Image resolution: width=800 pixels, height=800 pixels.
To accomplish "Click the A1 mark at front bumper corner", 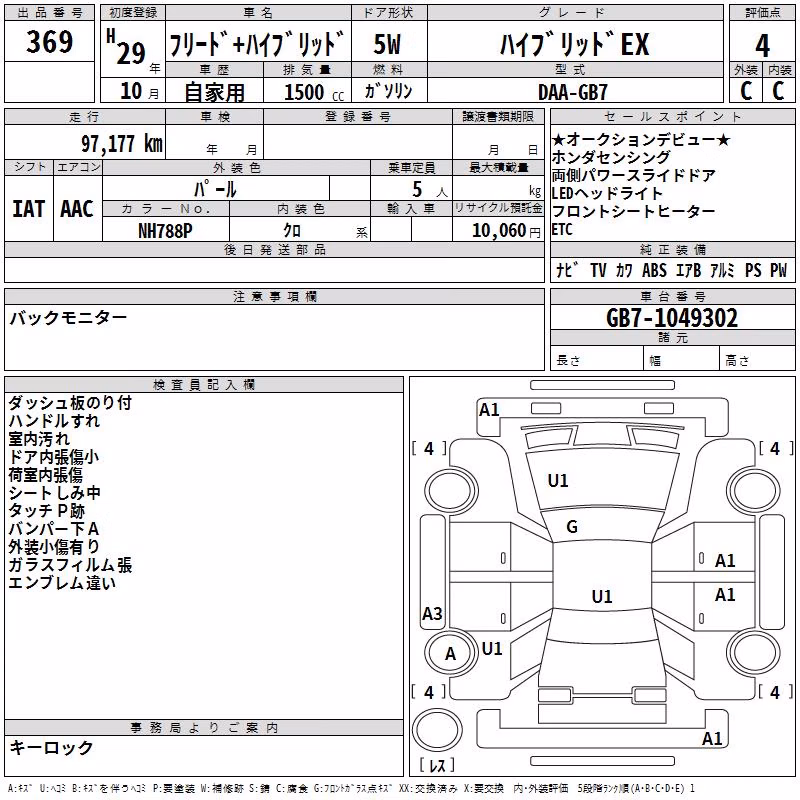I will tap(489, 410).
